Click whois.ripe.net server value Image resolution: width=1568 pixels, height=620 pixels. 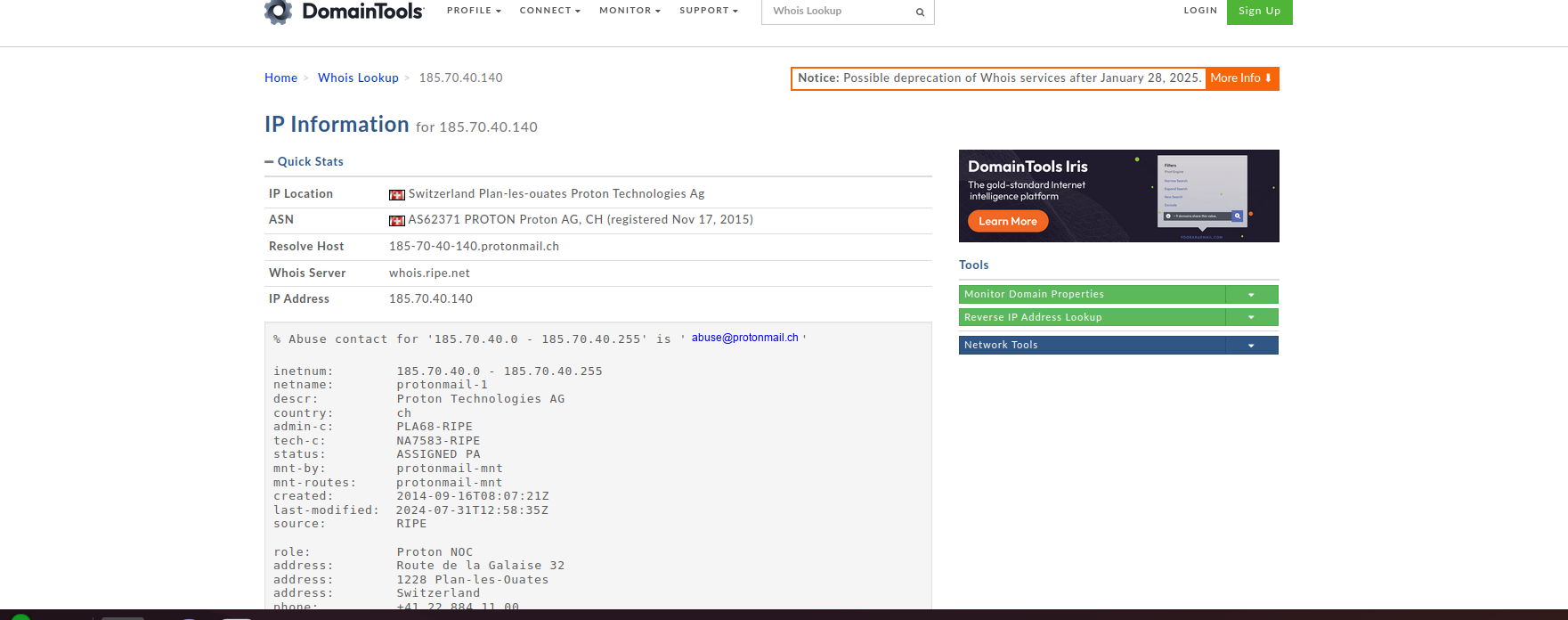429,273
